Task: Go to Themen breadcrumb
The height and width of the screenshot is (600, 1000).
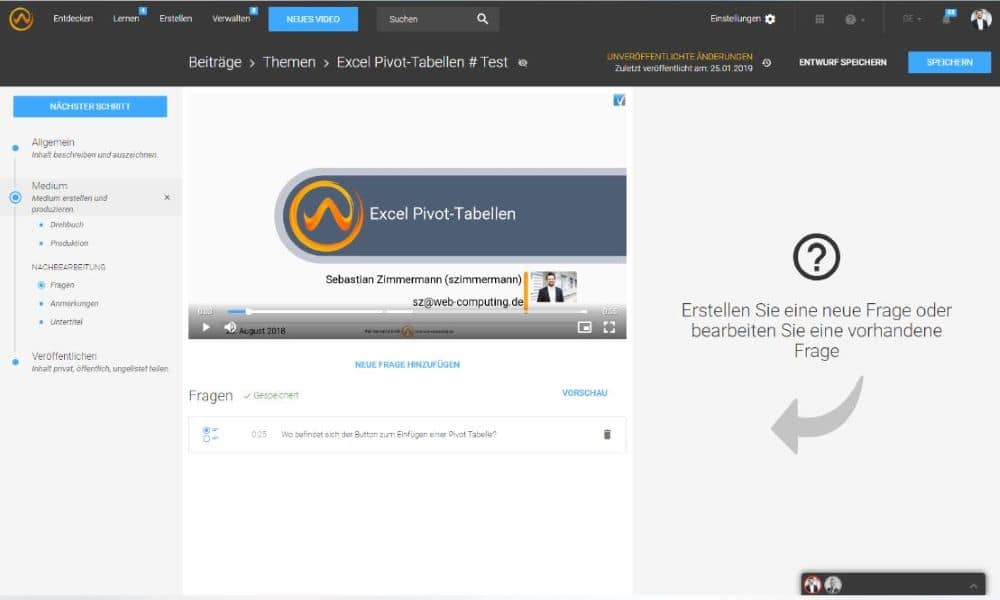Action: pos(289,62)
